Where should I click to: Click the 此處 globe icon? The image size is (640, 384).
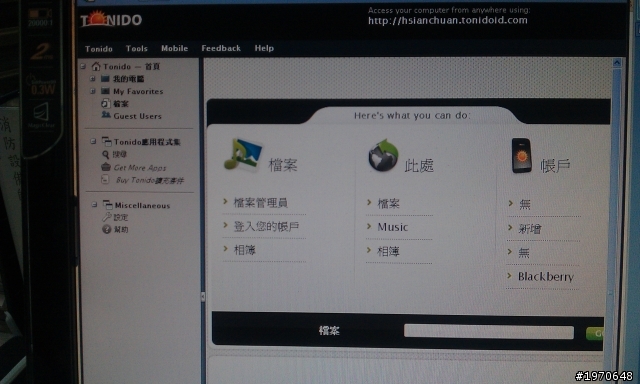coord(383,155)
